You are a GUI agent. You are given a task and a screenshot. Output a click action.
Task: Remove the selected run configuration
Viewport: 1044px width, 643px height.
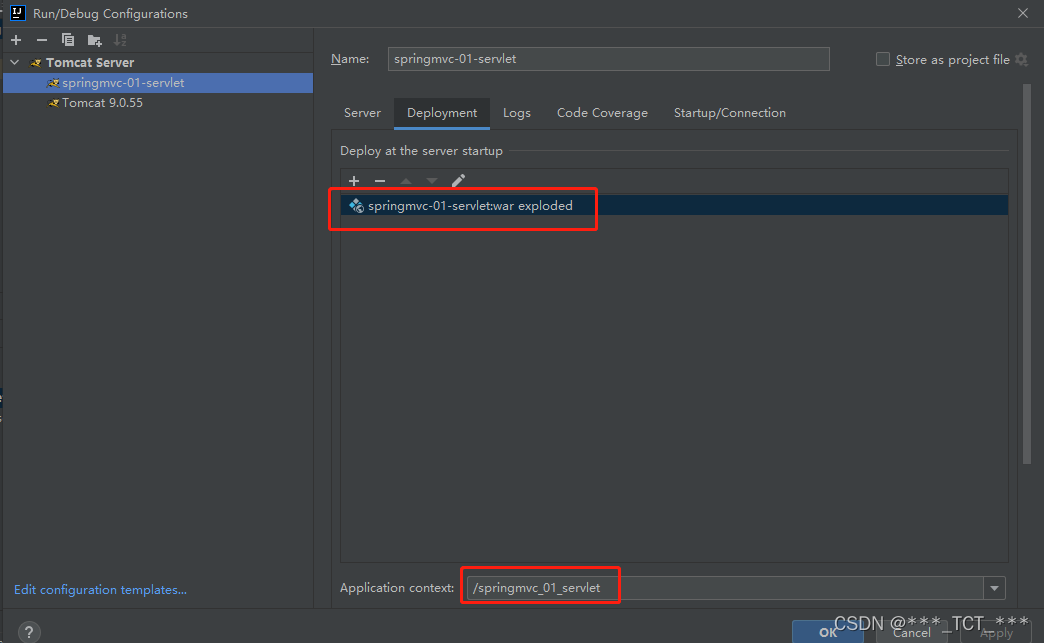[x=41, y=40]
